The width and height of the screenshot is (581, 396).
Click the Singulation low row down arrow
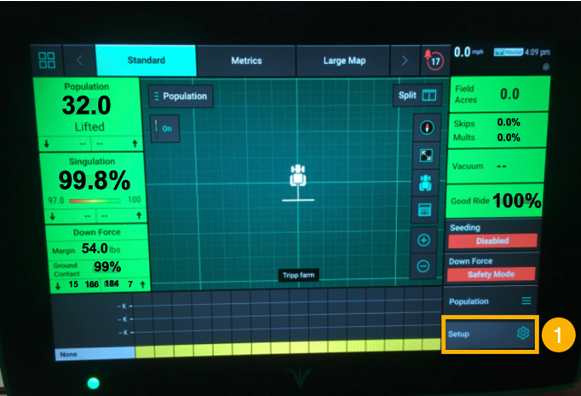(x=52, y=216)
